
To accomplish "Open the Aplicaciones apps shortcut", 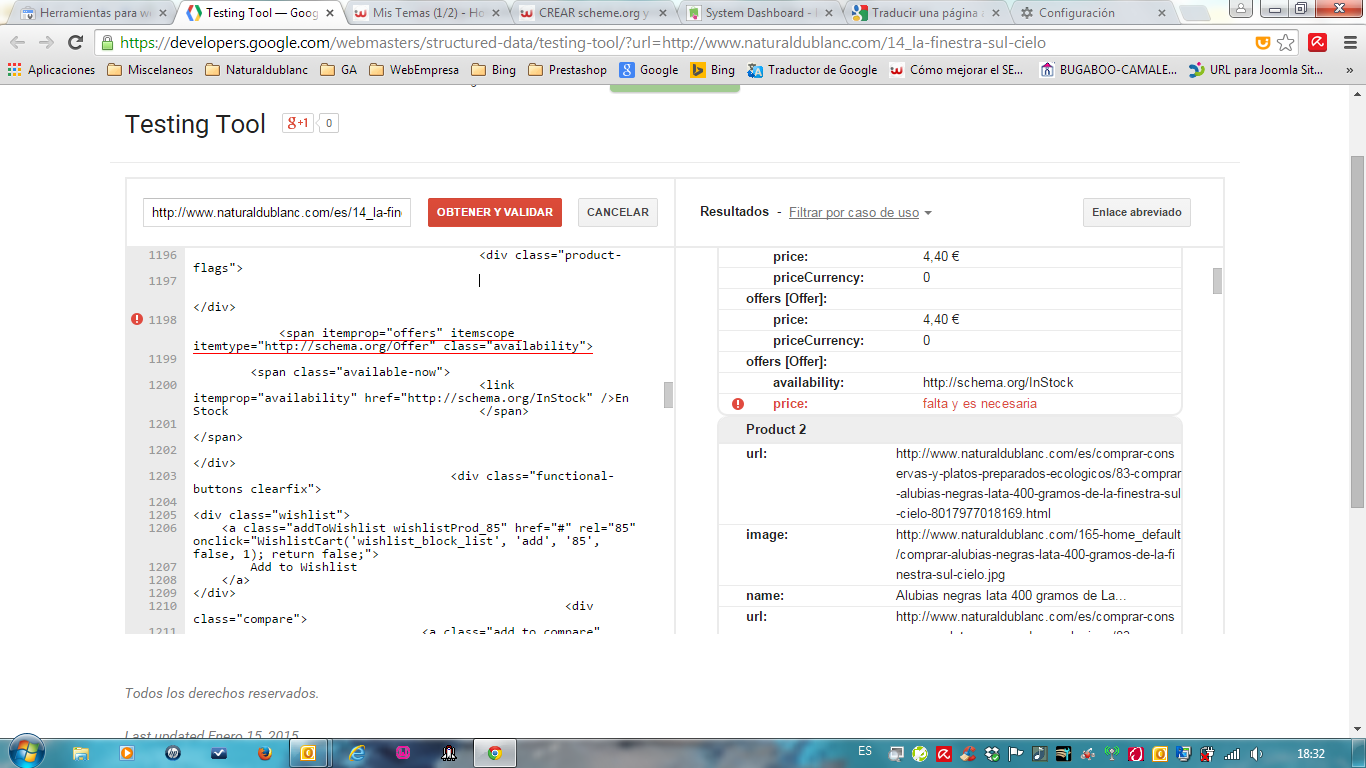I will (51, 70).
